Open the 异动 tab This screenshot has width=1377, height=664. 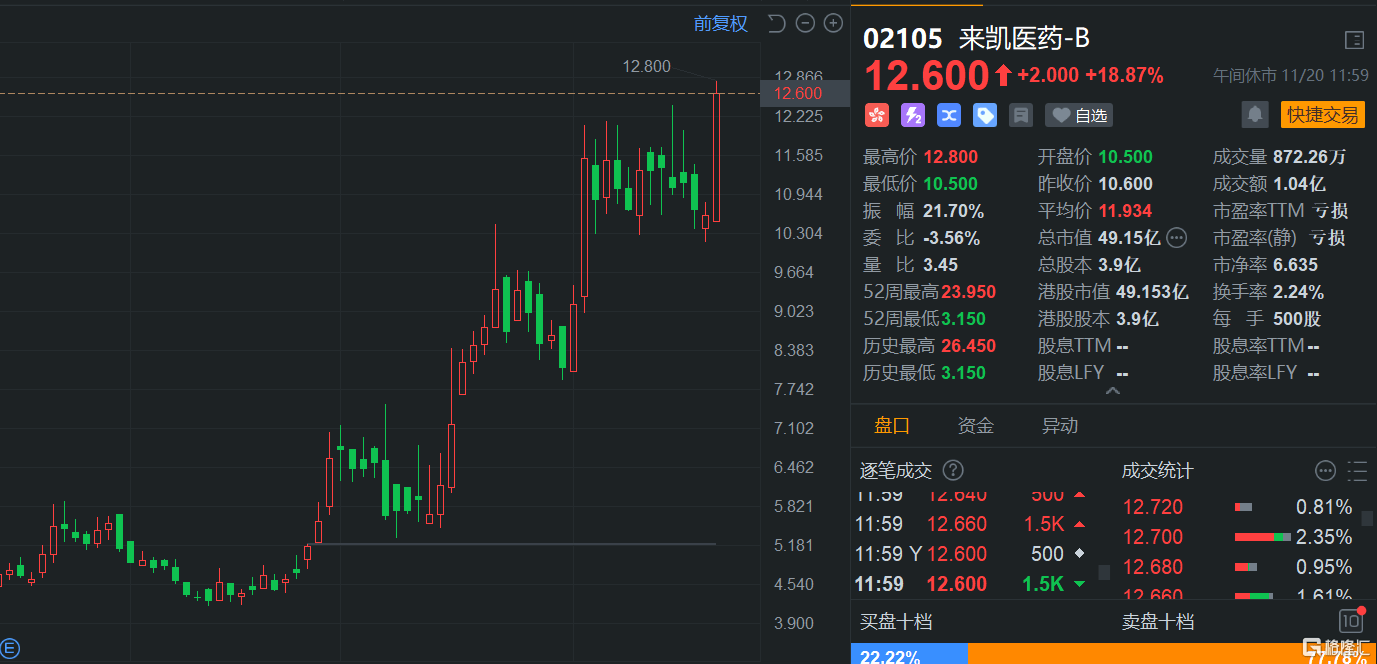coord(1059,425)
